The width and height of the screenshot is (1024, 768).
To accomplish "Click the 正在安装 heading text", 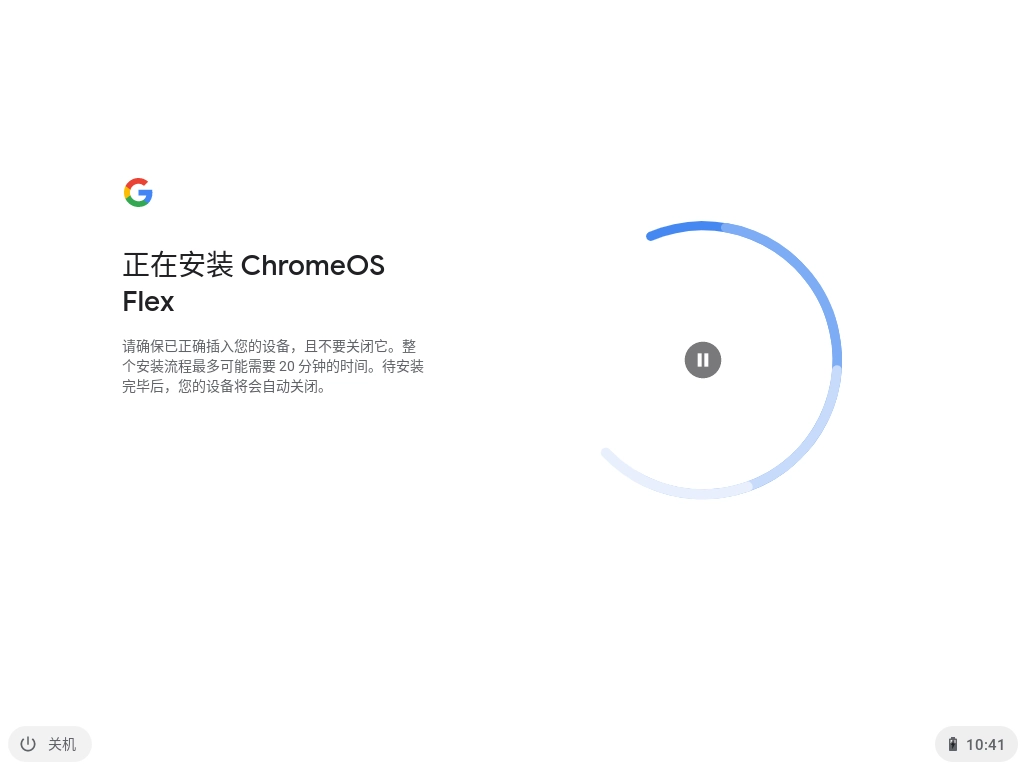I will [x=178, y=265].
